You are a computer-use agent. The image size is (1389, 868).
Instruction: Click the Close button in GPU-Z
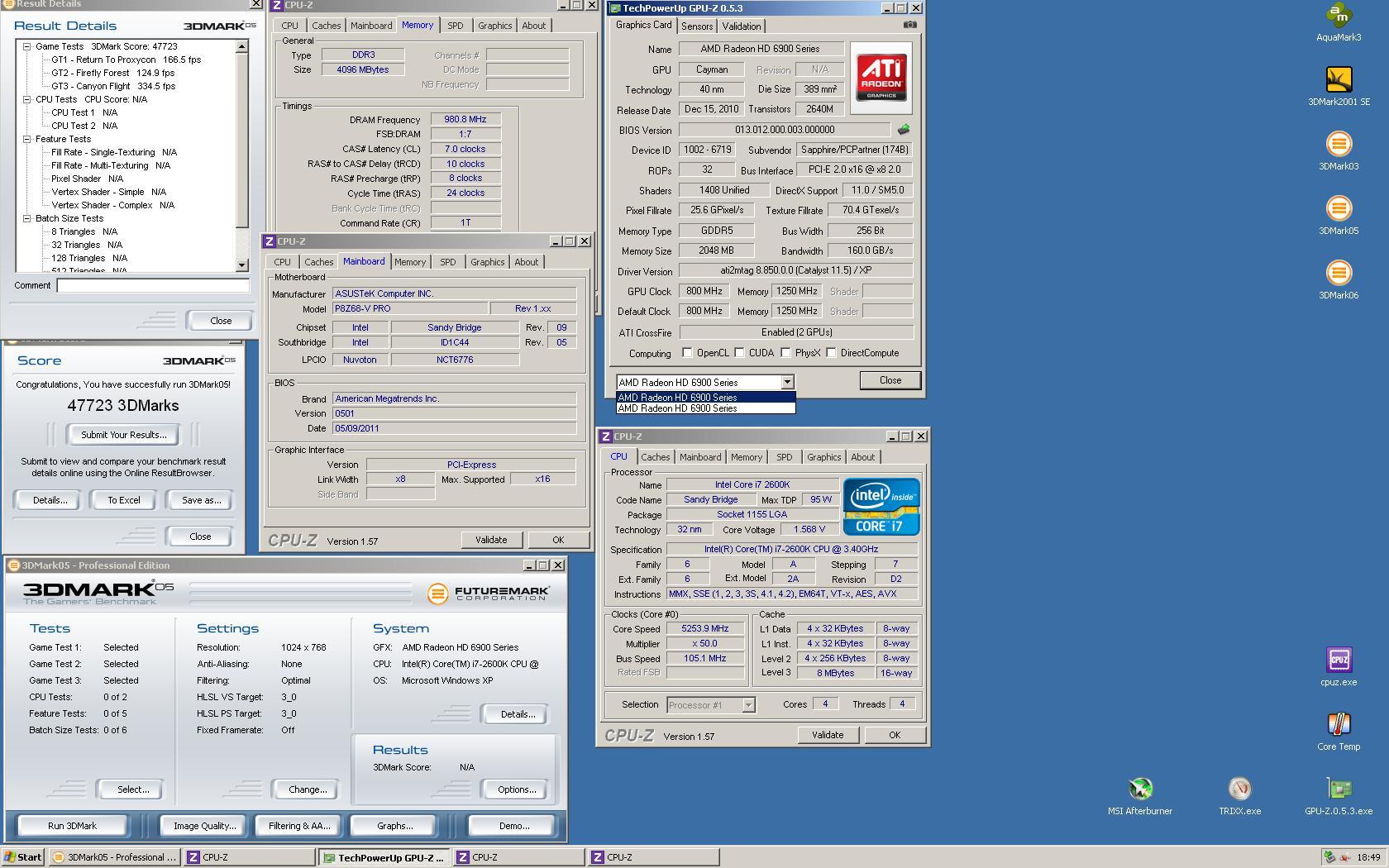890,380
